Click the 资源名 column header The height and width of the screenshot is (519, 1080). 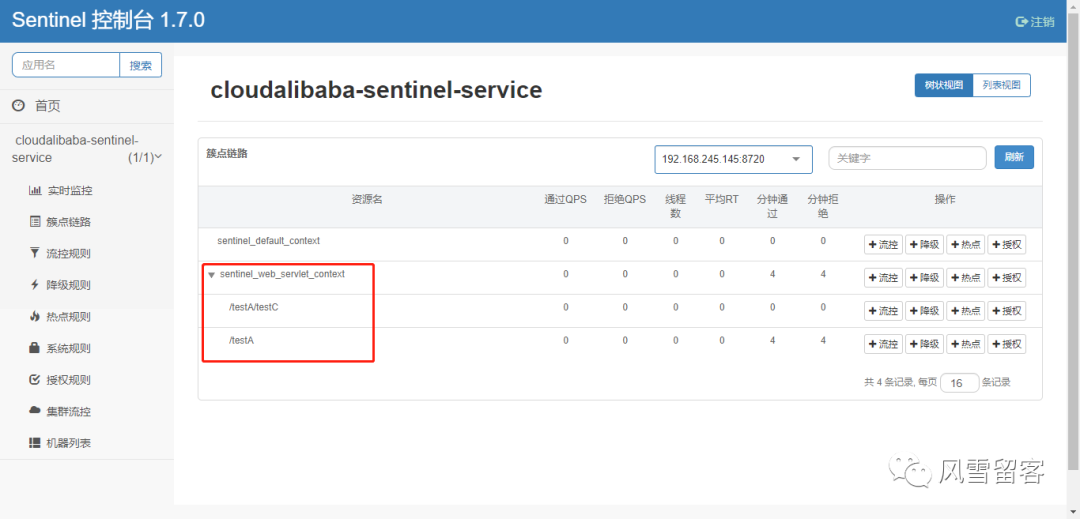tap(367, 200)
